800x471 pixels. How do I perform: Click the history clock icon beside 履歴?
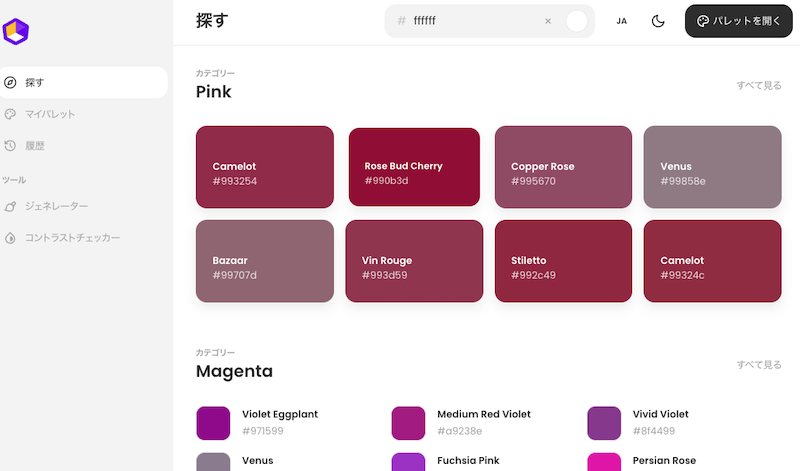tap(11, 146)
